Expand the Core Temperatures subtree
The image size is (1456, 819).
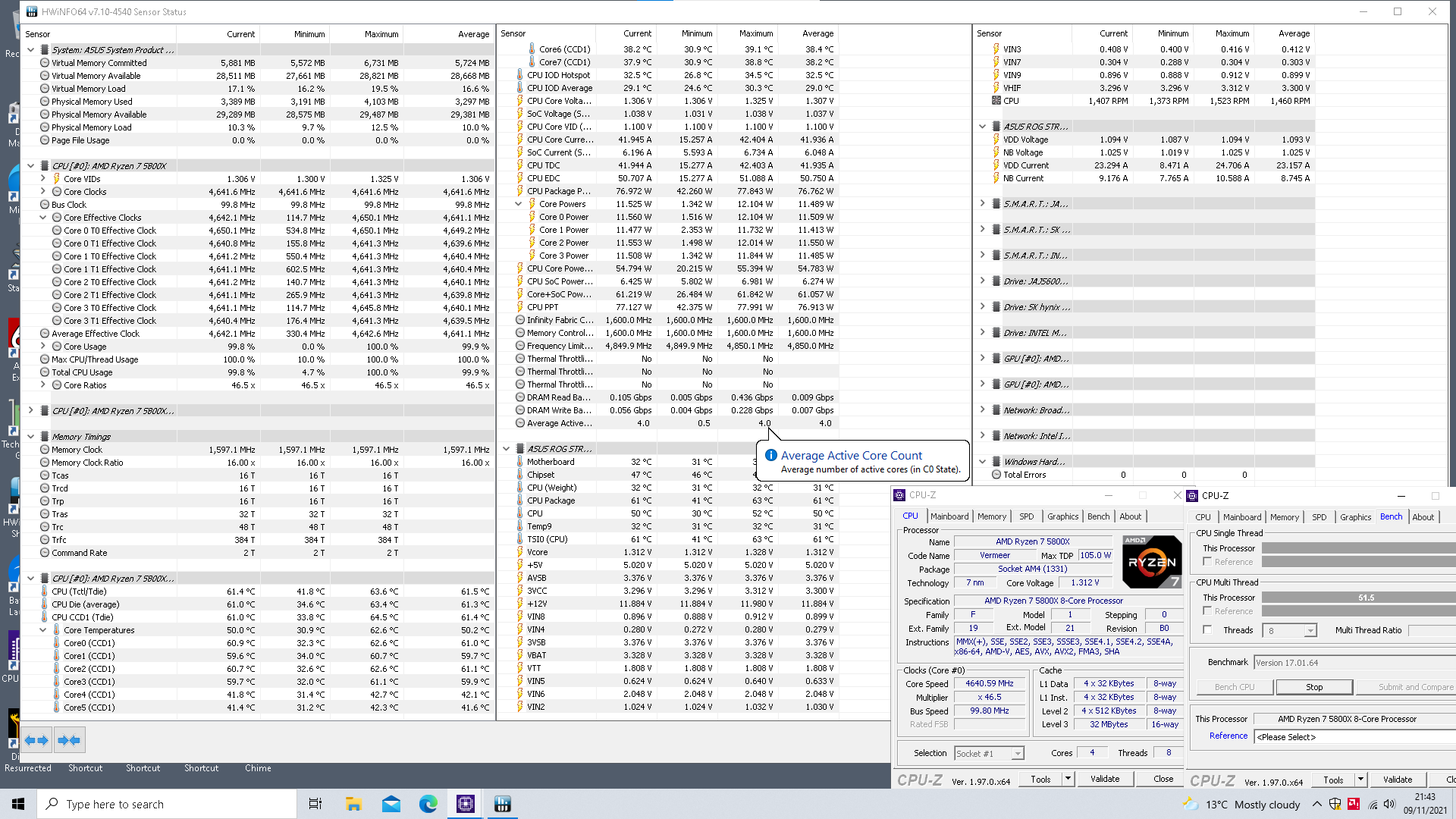click(x=43, y=630)
